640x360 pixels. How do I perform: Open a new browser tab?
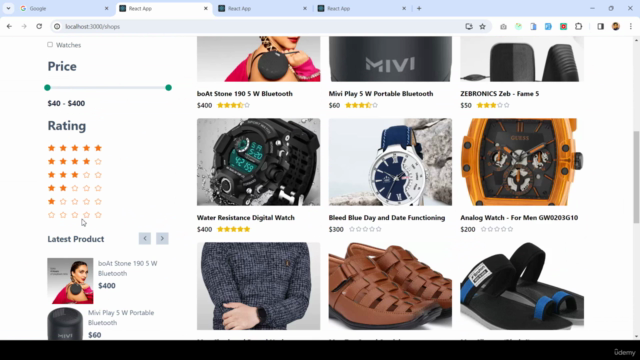(419, 9)
